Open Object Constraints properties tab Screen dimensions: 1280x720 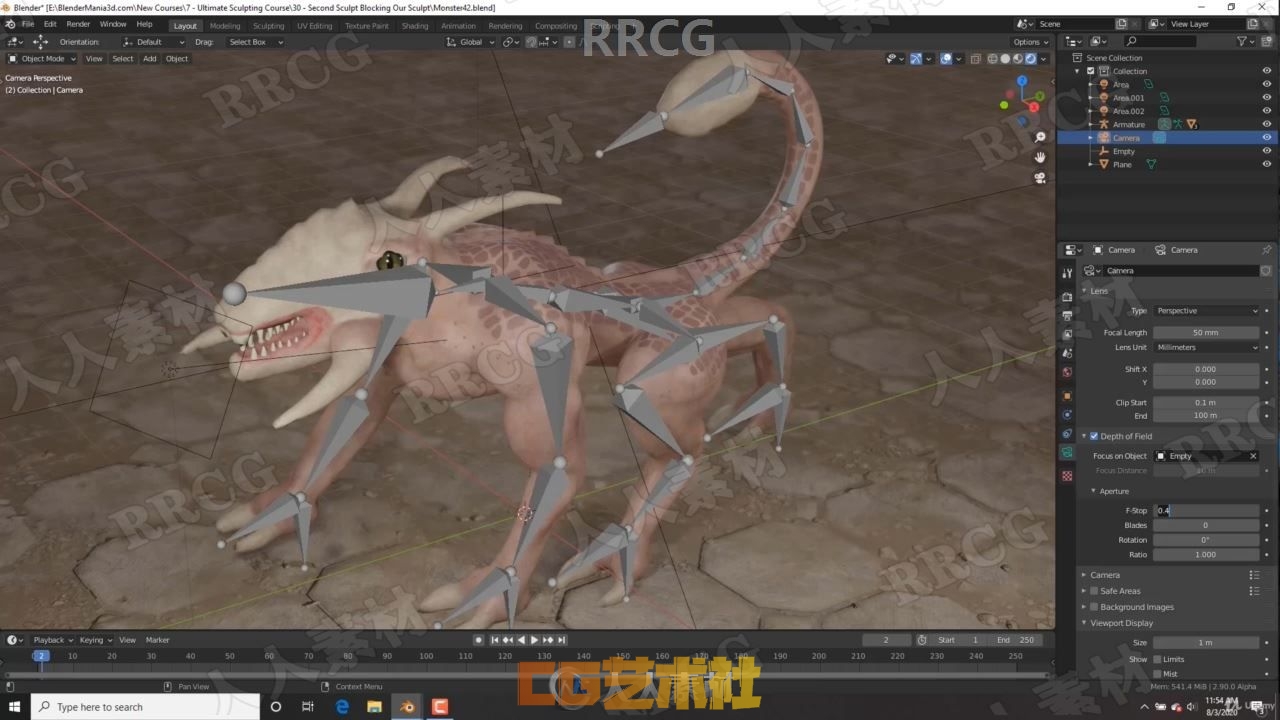1067,434
